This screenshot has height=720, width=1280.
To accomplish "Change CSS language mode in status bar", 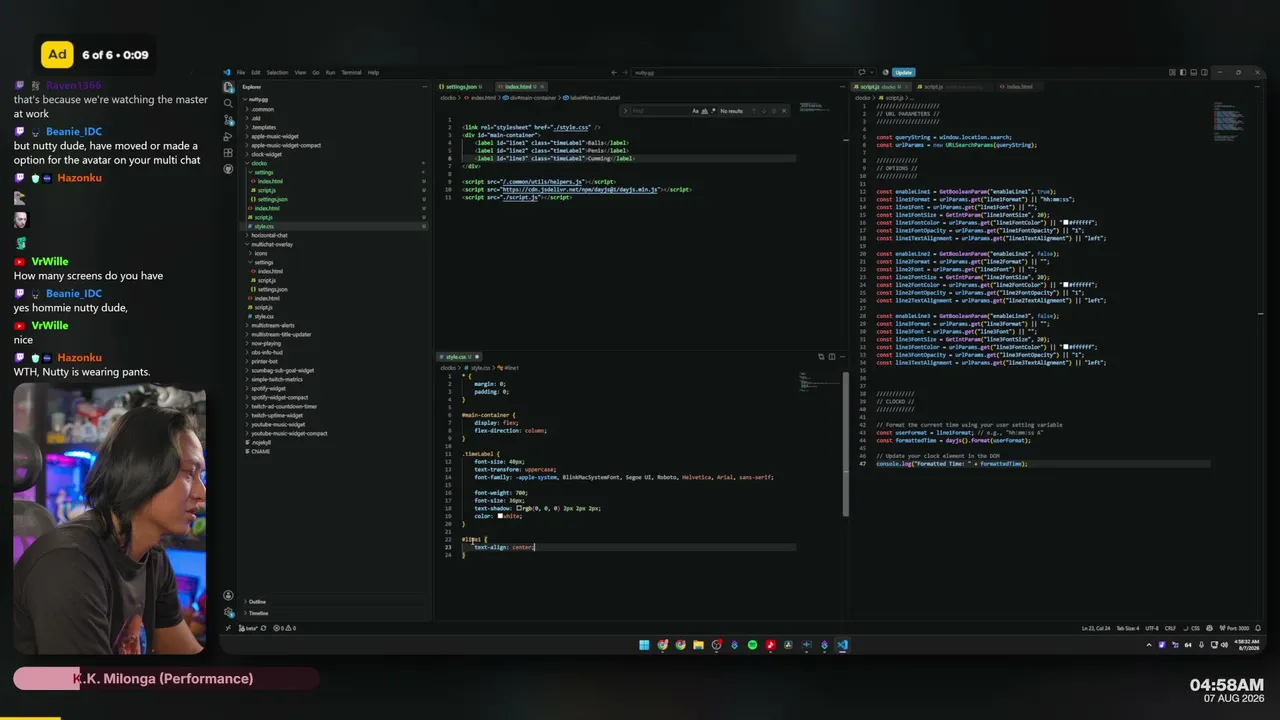I will click(1195, 628).
